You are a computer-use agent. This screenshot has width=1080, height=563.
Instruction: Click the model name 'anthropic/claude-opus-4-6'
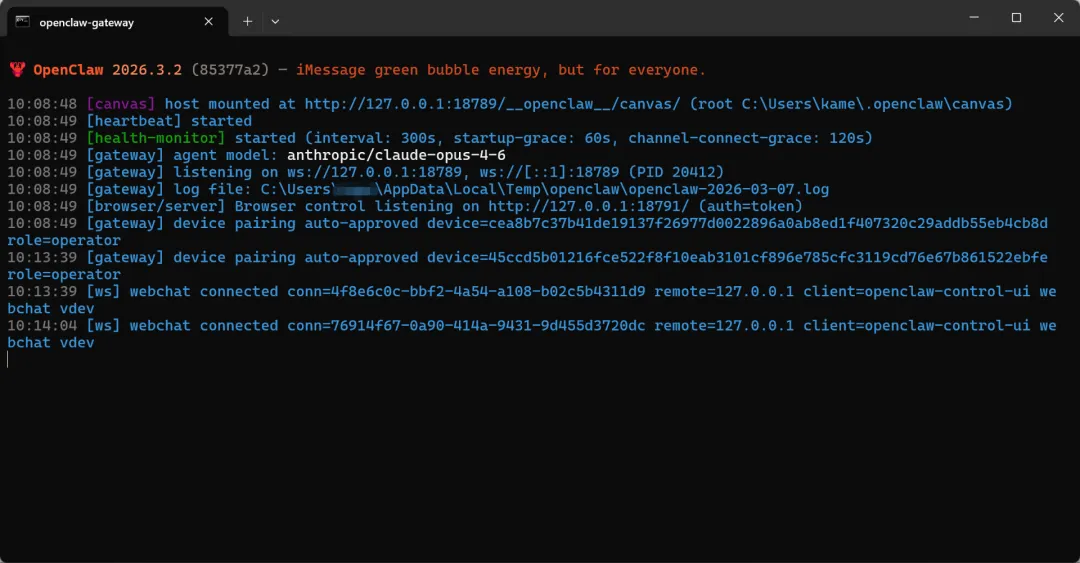(x=396, y=155)
